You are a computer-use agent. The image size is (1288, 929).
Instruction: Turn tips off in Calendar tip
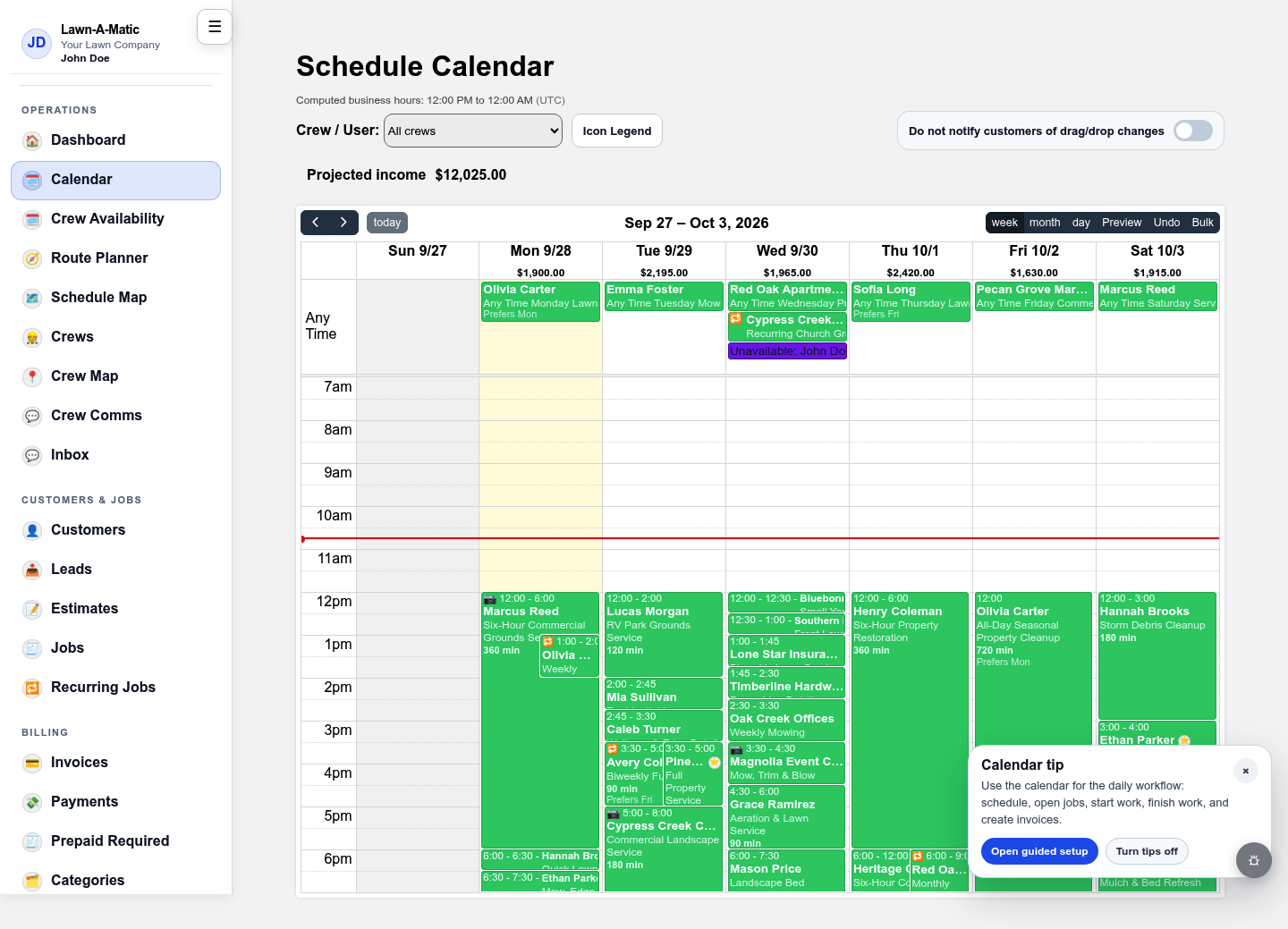point(1147,851)
